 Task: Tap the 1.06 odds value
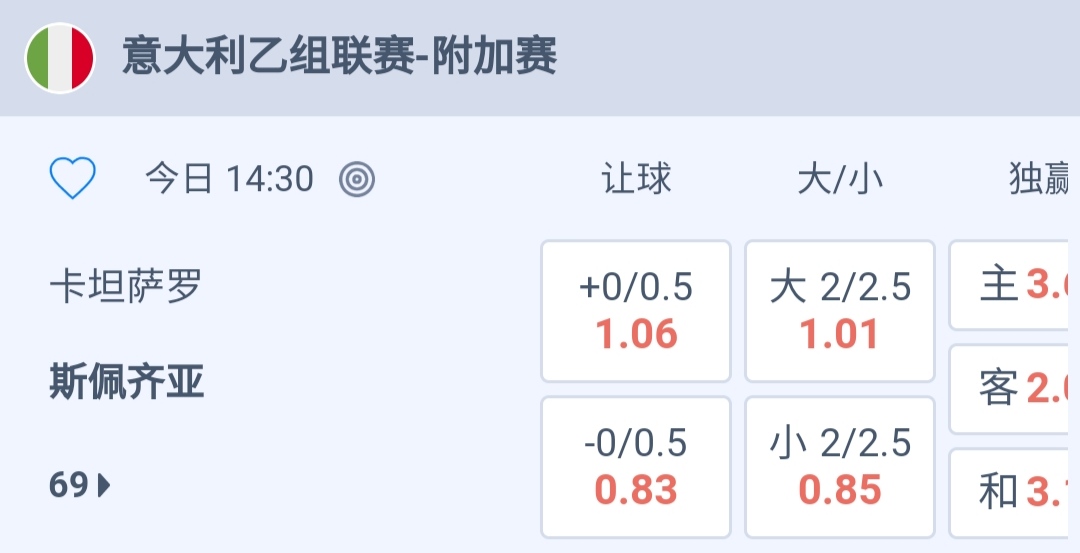(637, 333)
